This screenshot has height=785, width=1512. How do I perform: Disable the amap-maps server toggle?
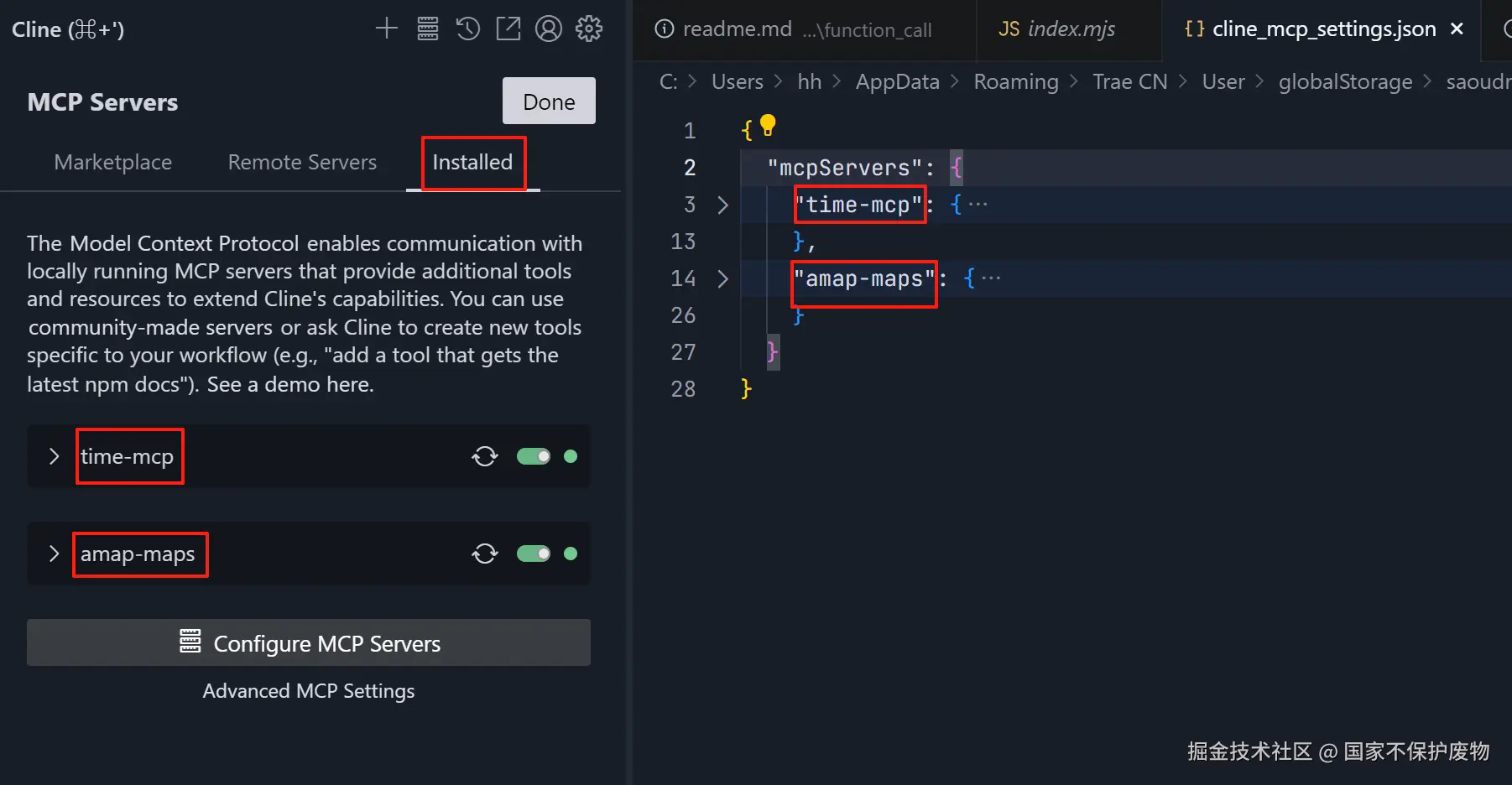pyautogui.click(x=534, y=554)
